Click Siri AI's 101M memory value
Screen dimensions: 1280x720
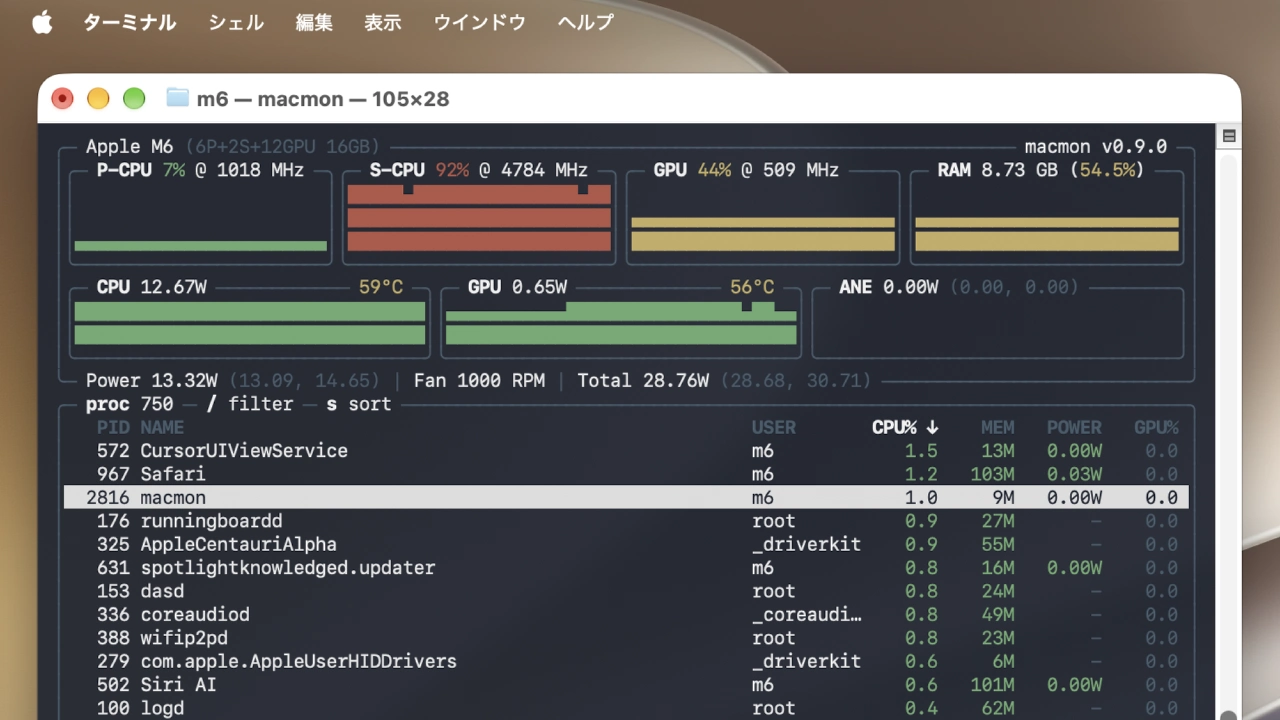click(992, 685)
